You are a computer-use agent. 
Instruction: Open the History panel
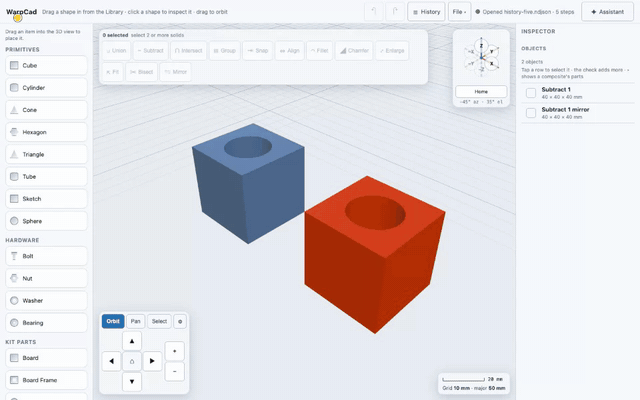(427, 12)
